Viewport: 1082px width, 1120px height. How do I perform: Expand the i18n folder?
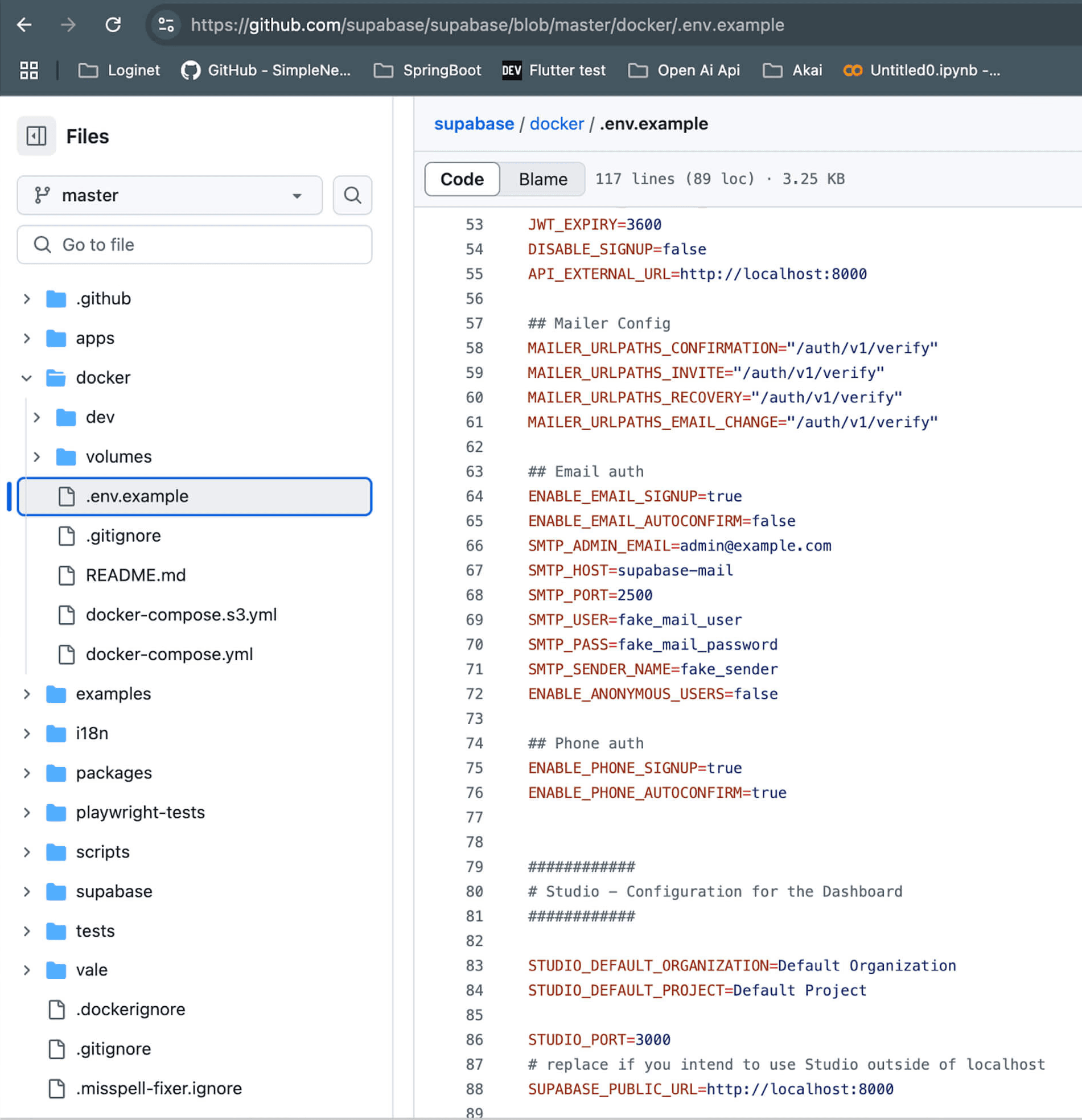[26, 733]
